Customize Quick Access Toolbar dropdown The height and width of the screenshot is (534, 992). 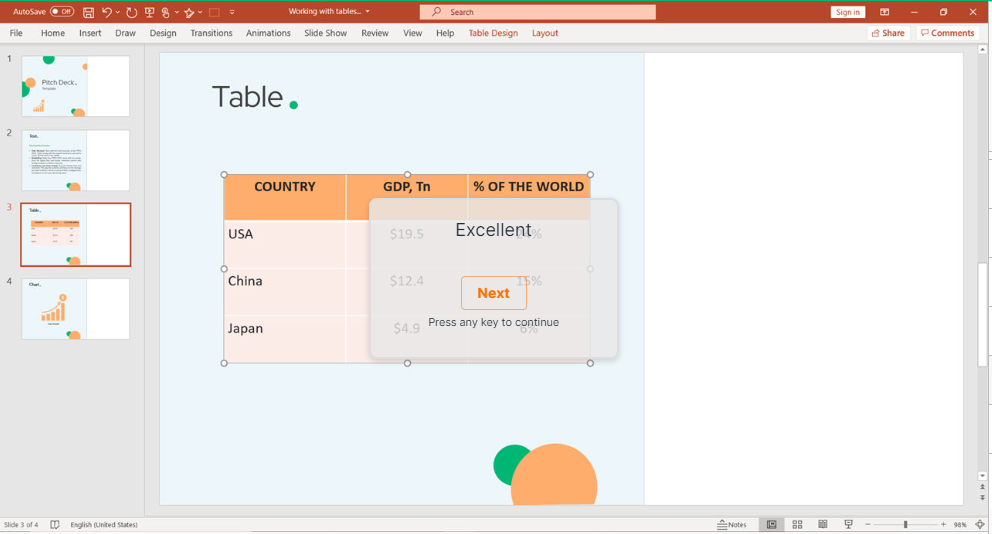tap(232, 12)
